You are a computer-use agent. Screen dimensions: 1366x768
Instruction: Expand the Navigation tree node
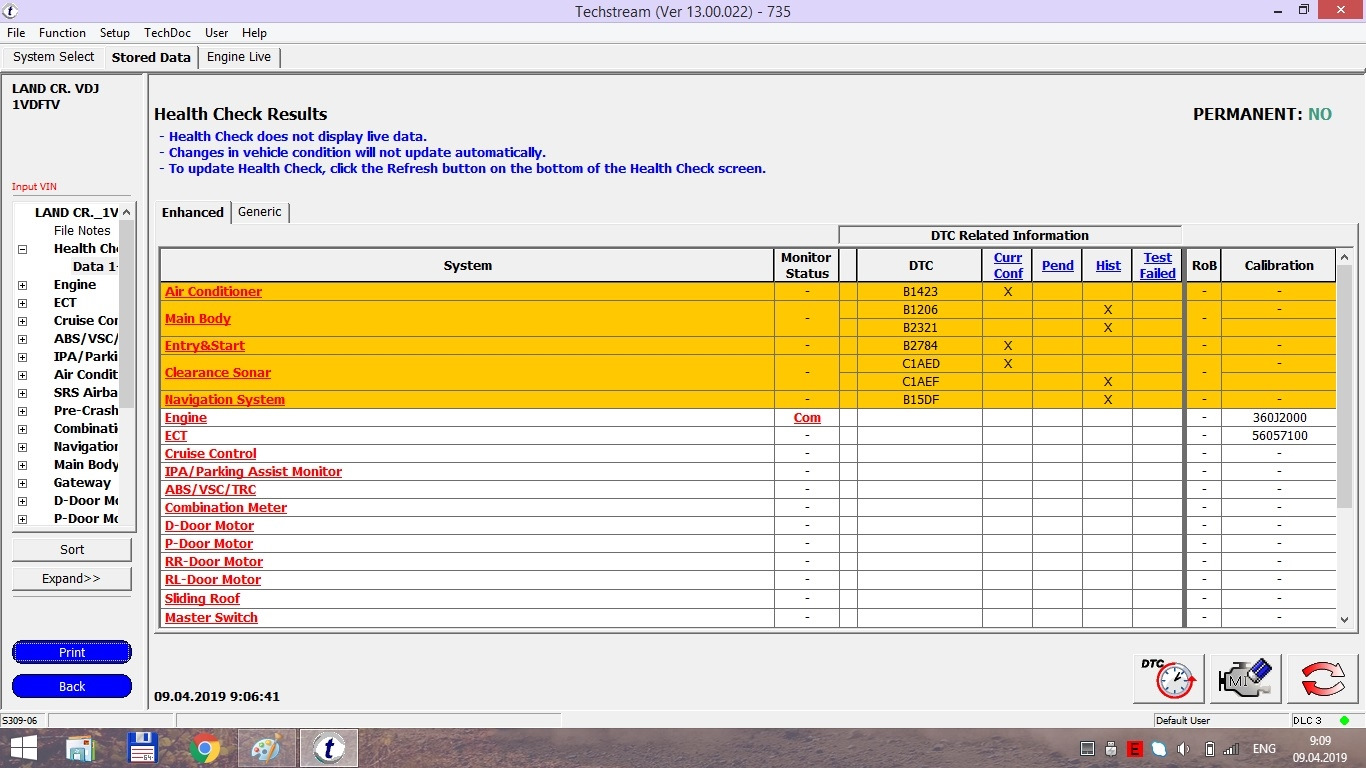pyautogui.click(x=22, y=447)
